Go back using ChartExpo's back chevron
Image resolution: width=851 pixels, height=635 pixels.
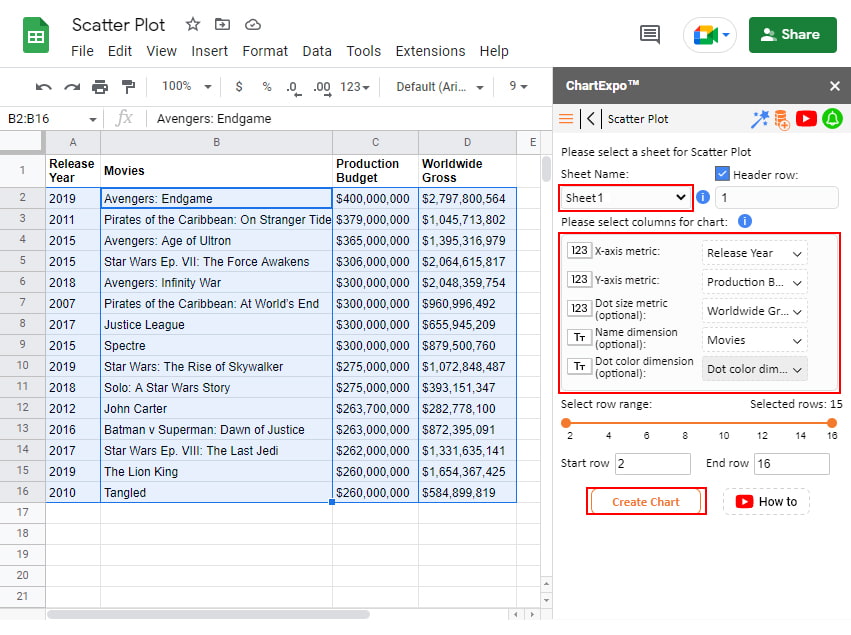(593, 118)
